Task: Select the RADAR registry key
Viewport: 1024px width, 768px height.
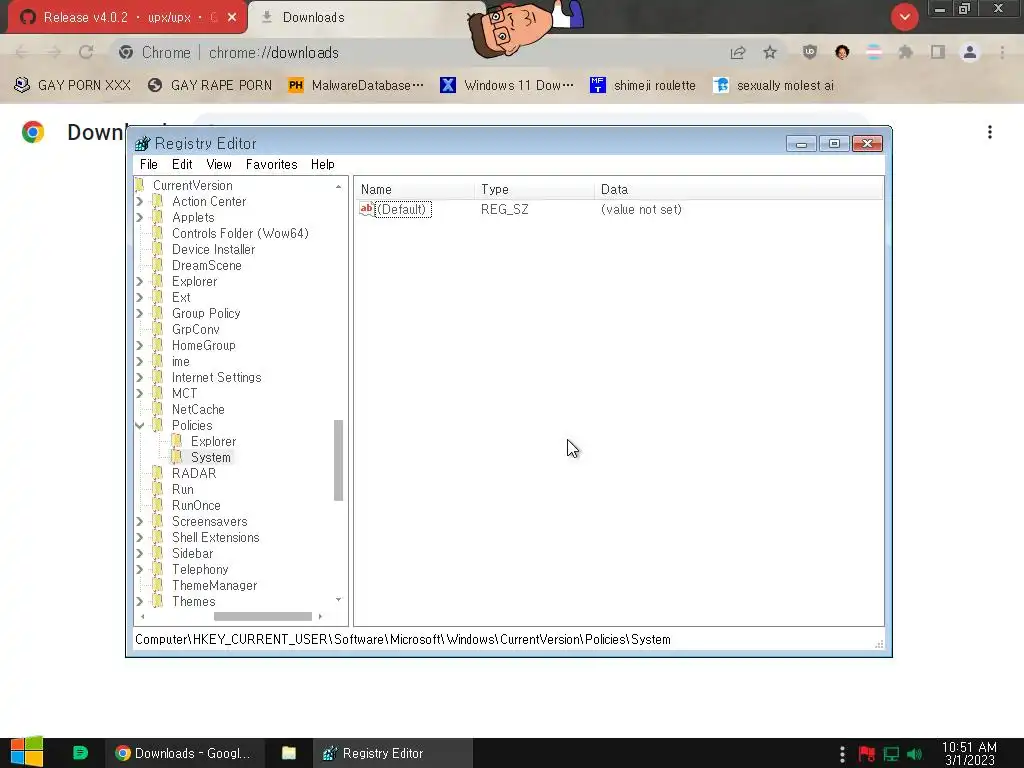Action: 193,473
